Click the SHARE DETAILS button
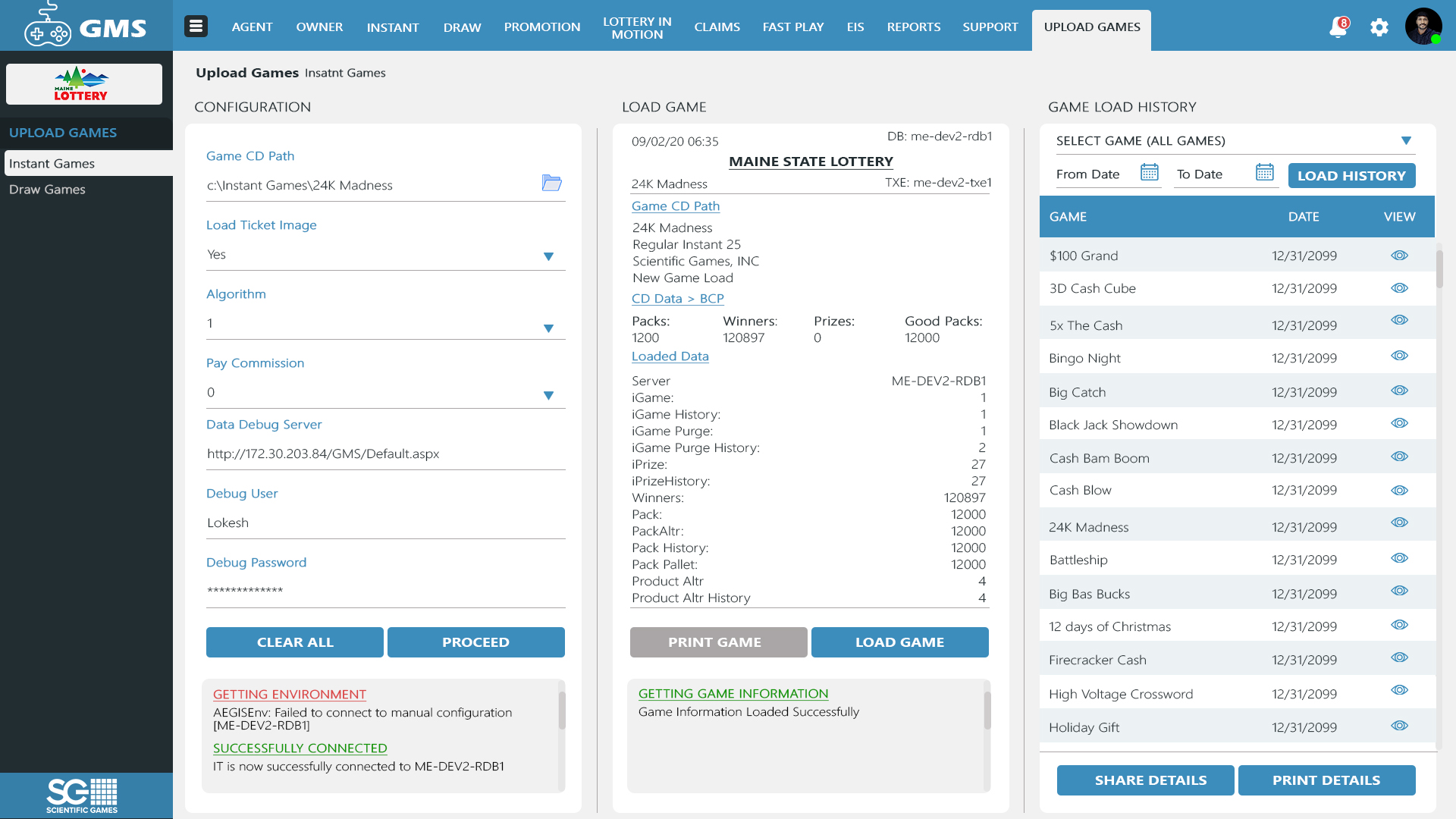Screen dimensions: 1456x819 click(1145, 780)
